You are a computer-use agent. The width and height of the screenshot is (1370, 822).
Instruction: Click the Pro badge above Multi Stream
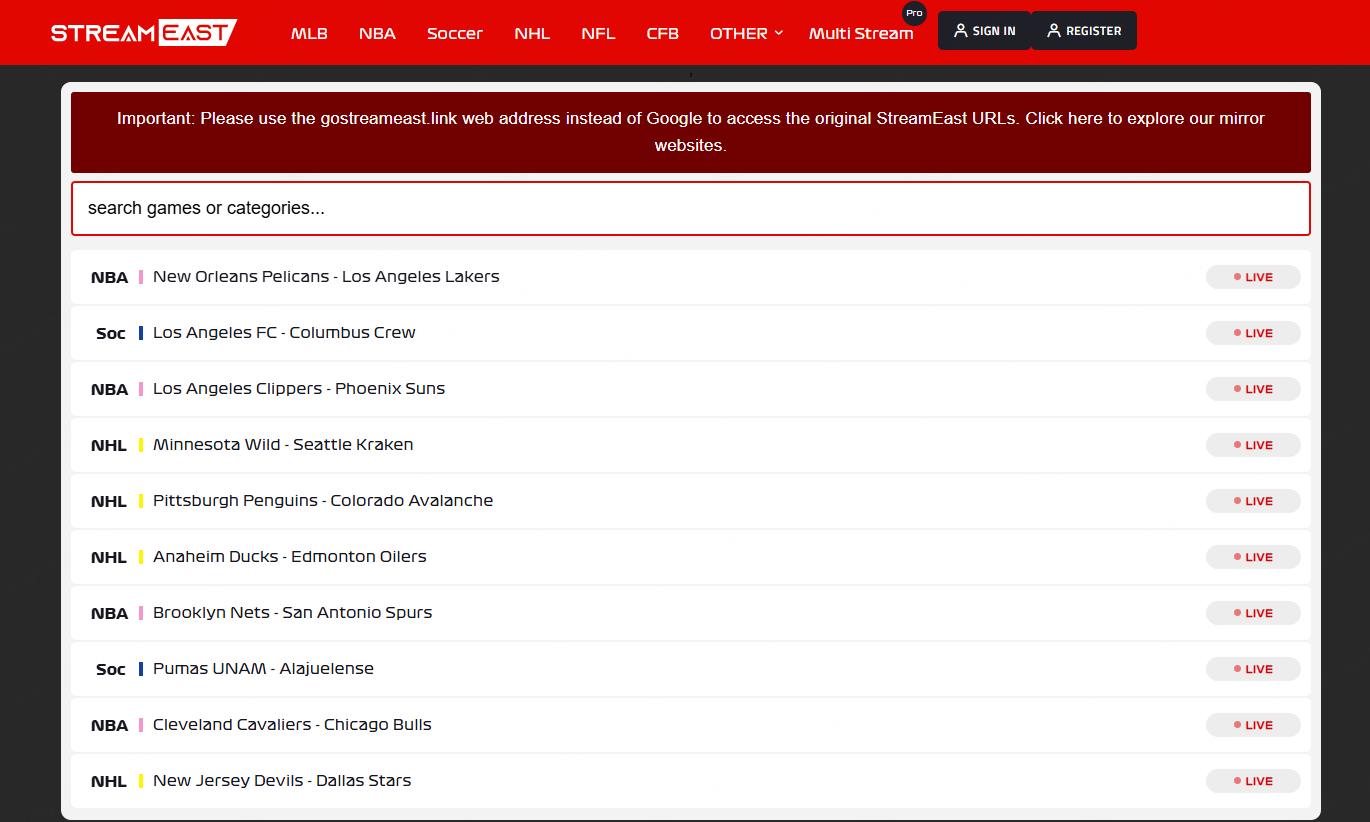(x=913, y=14)
